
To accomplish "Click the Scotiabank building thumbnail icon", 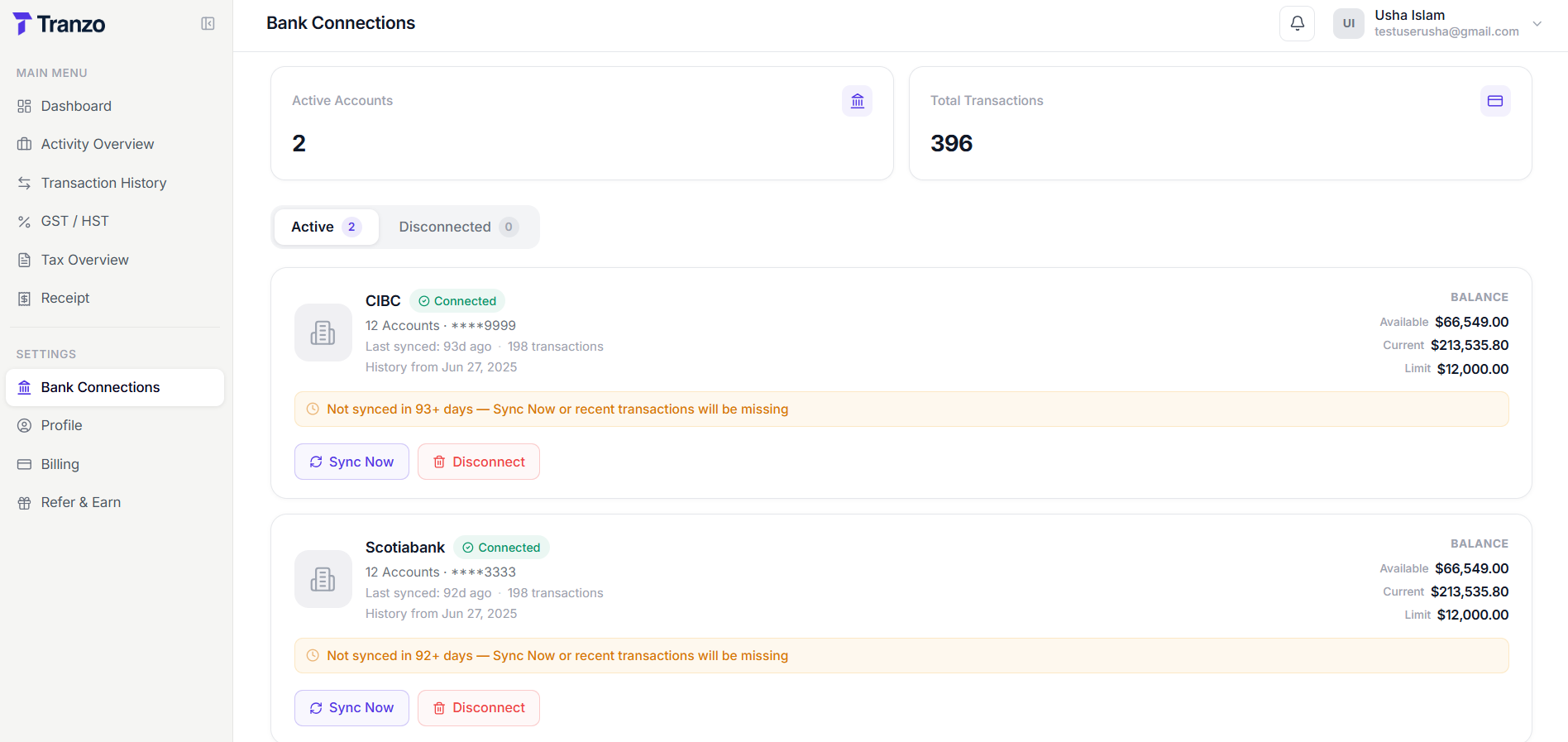I will pyautogui.click(x=323, y=579).
